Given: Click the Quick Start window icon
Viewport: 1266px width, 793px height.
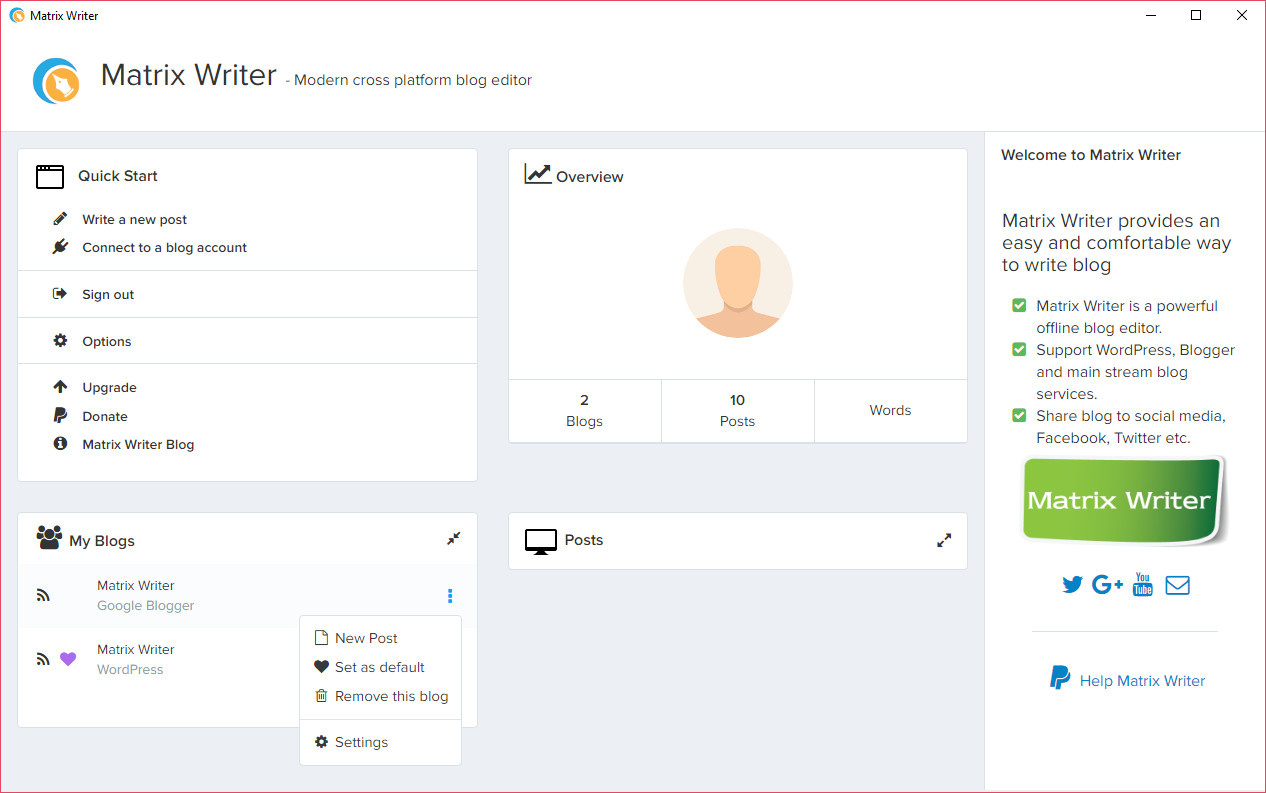Looking at the screenshot, I should [50, 176].
